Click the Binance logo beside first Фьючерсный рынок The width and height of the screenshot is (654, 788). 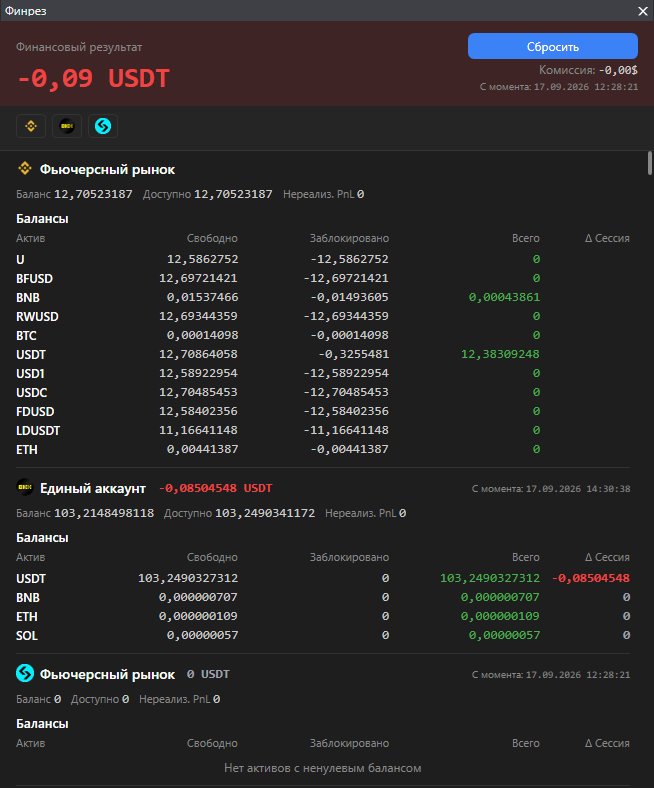pyautogui.click(x=25, y=168)
